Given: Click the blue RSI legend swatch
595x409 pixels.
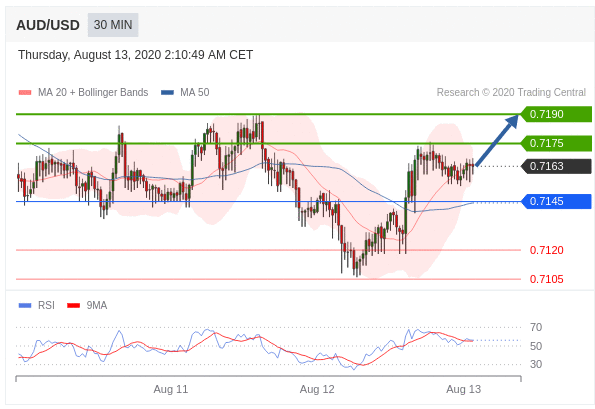Looking at the screenshot, I should [25, 305].
